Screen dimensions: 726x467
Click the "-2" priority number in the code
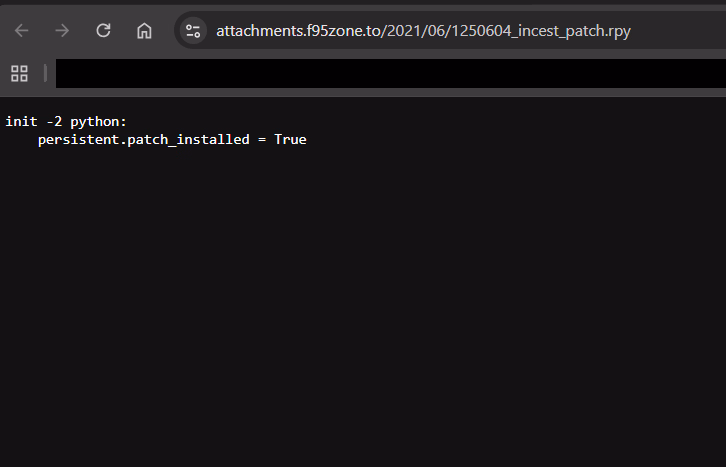[54, 121]
